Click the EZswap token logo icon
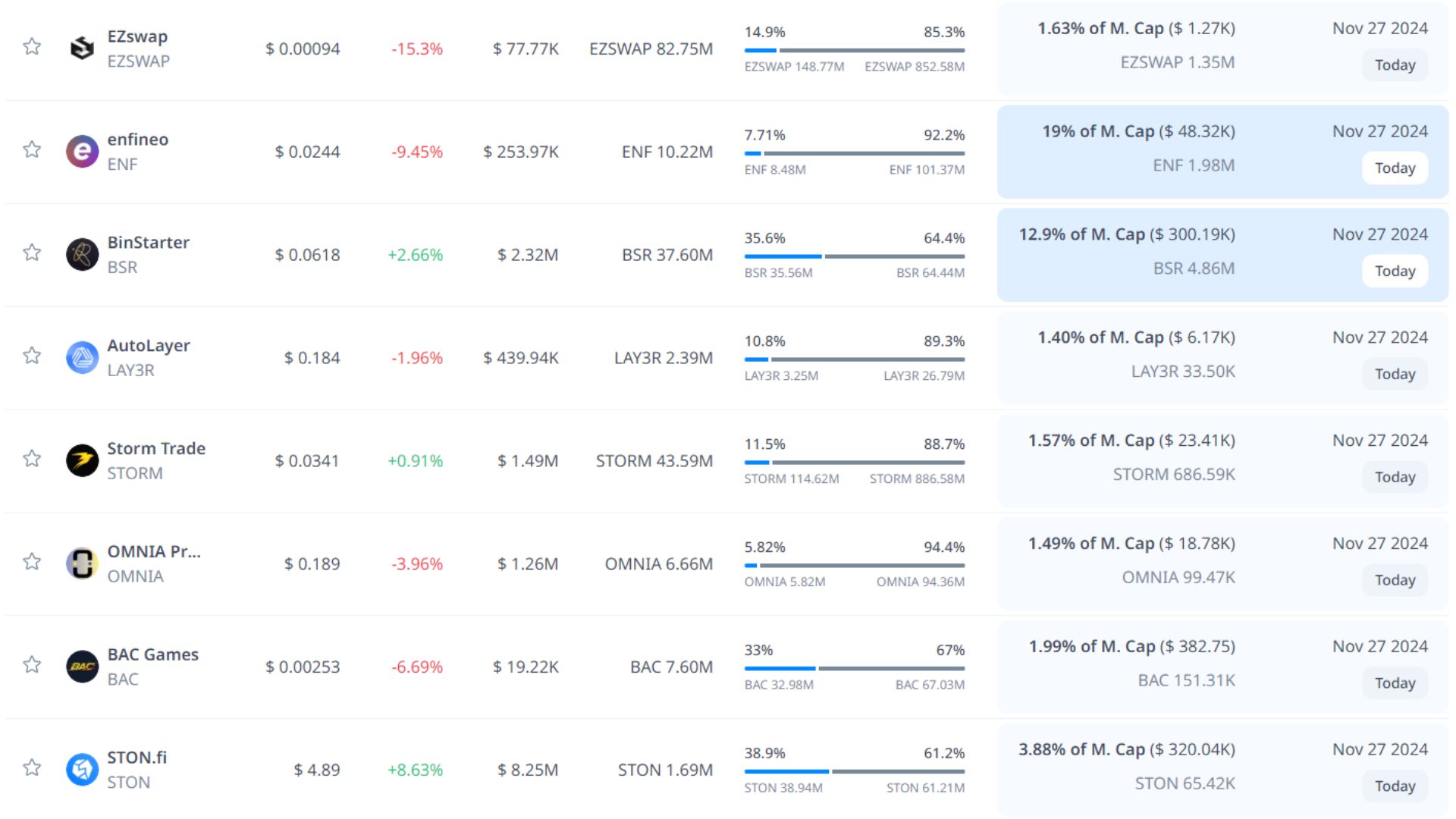1456x819 pixels. tap(82, 49)
